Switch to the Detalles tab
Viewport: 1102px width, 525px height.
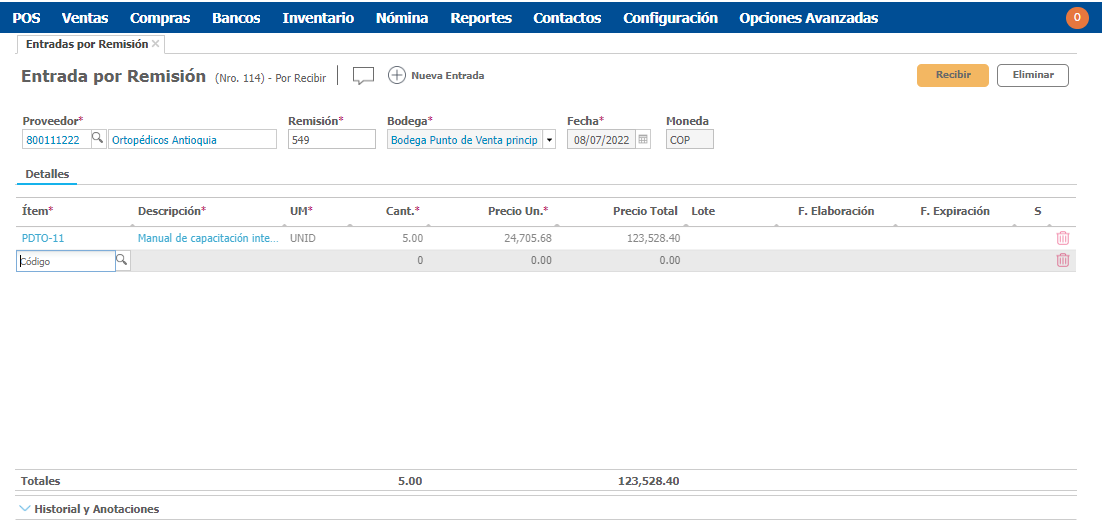click(x=47, y=174)
